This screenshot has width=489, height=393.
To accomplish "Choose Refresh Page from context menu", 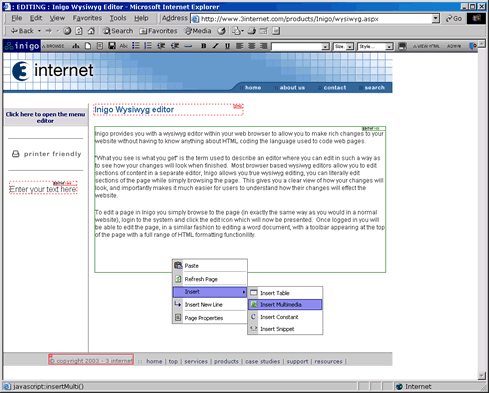I will (210, 279).
